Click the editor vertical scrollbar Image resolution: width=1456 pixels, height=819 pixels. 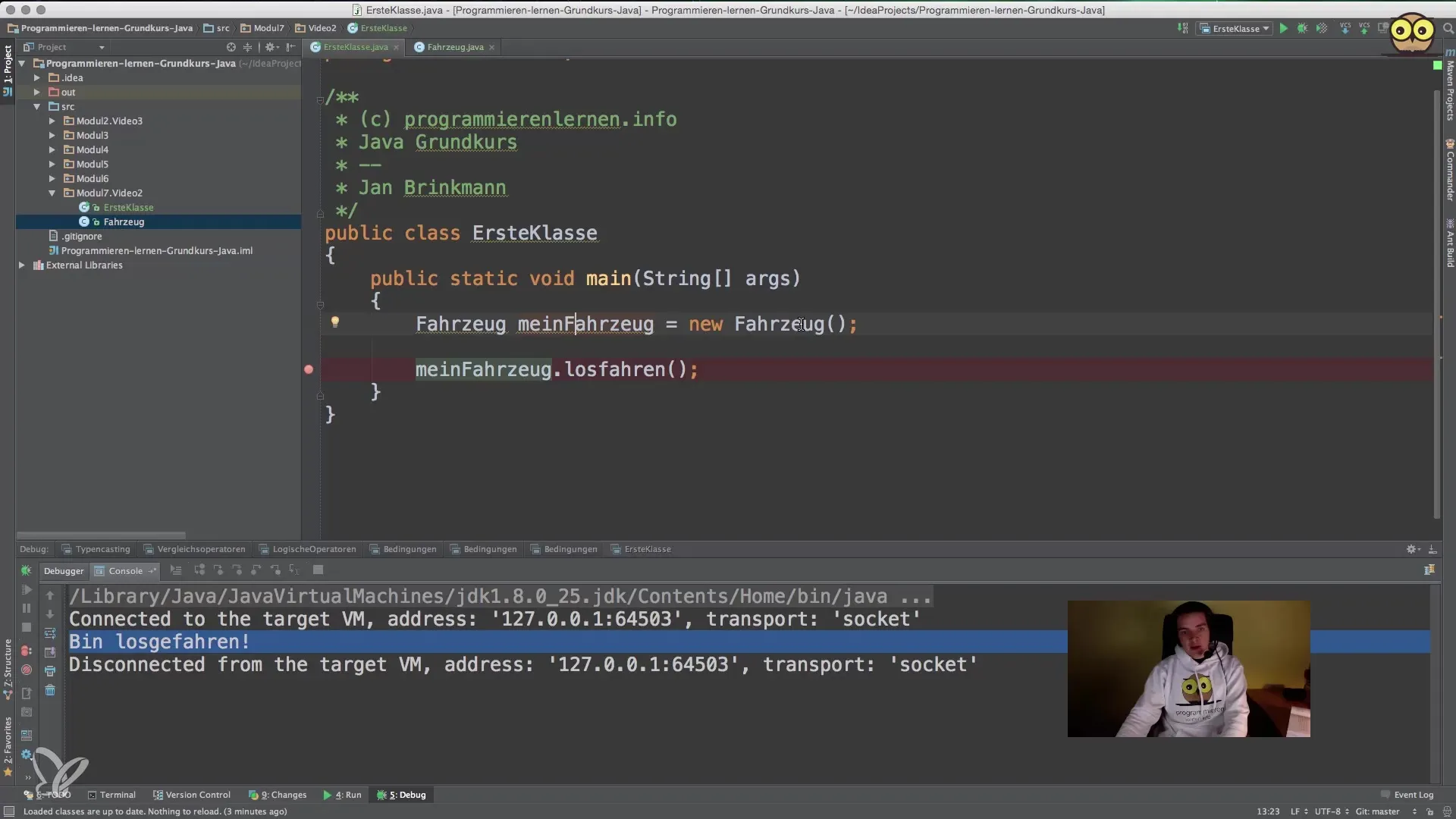pos(1437,303)
